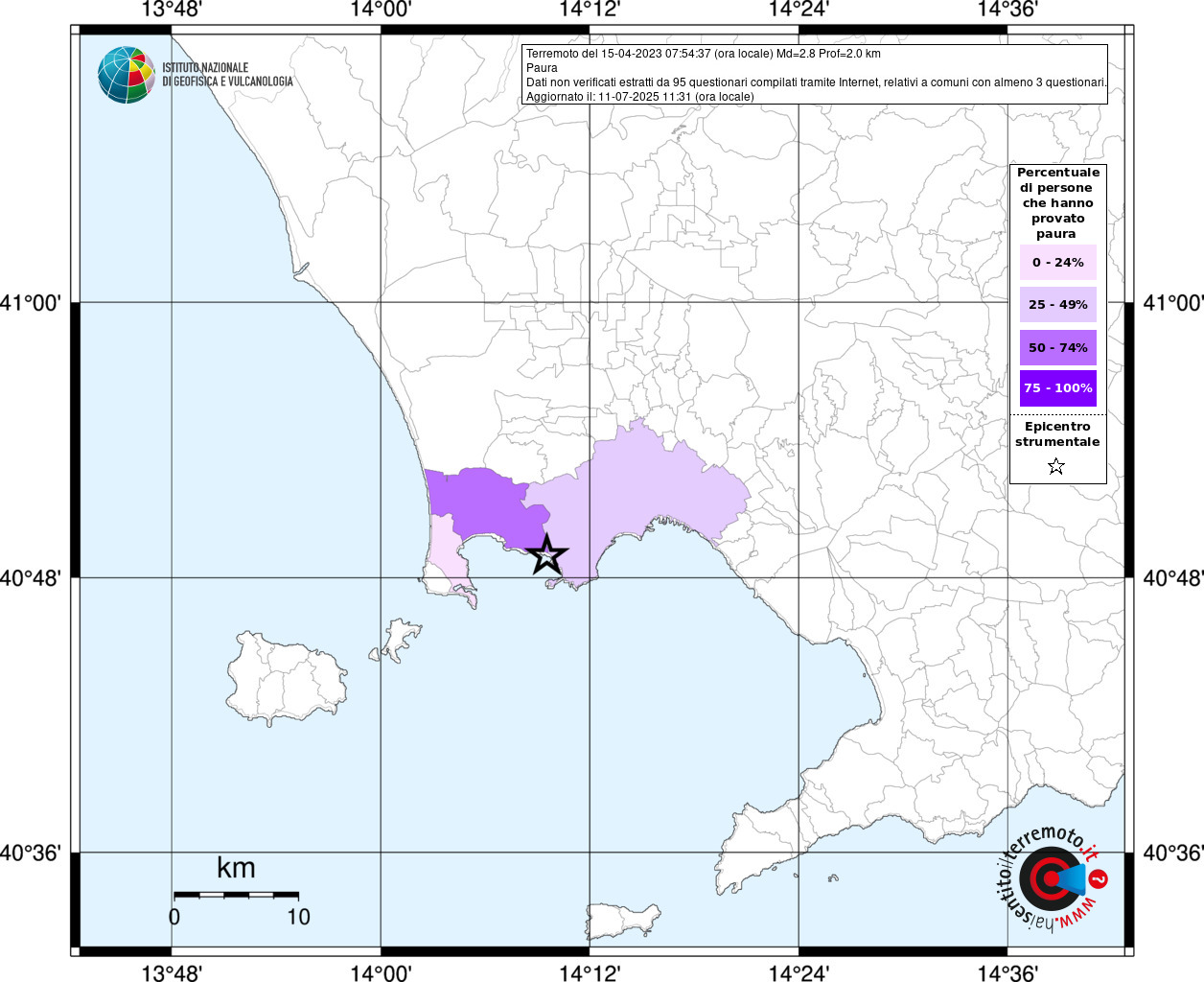Click the 'km' scale label
Image resolution: width=1204 pixels, height=982 pixels.
pos(236,868)
